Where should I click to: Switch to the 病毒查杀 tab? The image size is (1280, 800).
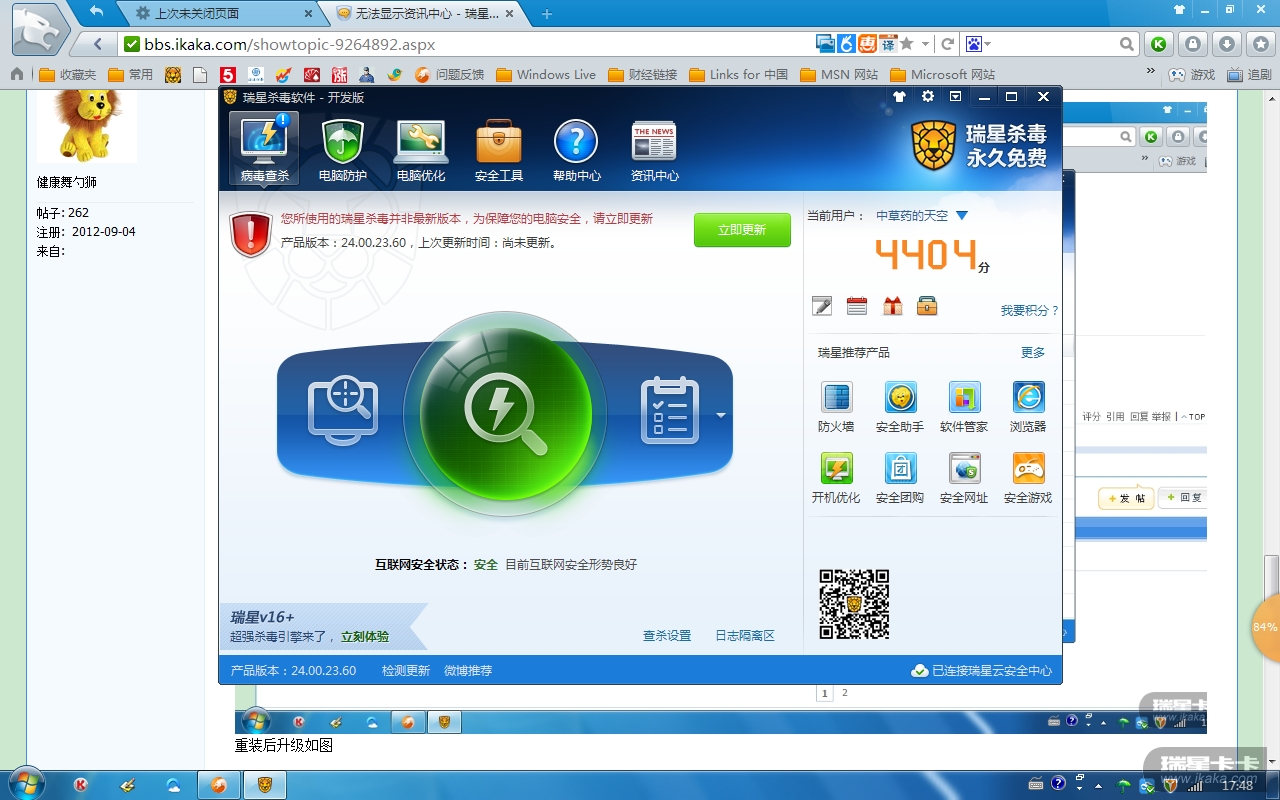[x=265, y=148]
